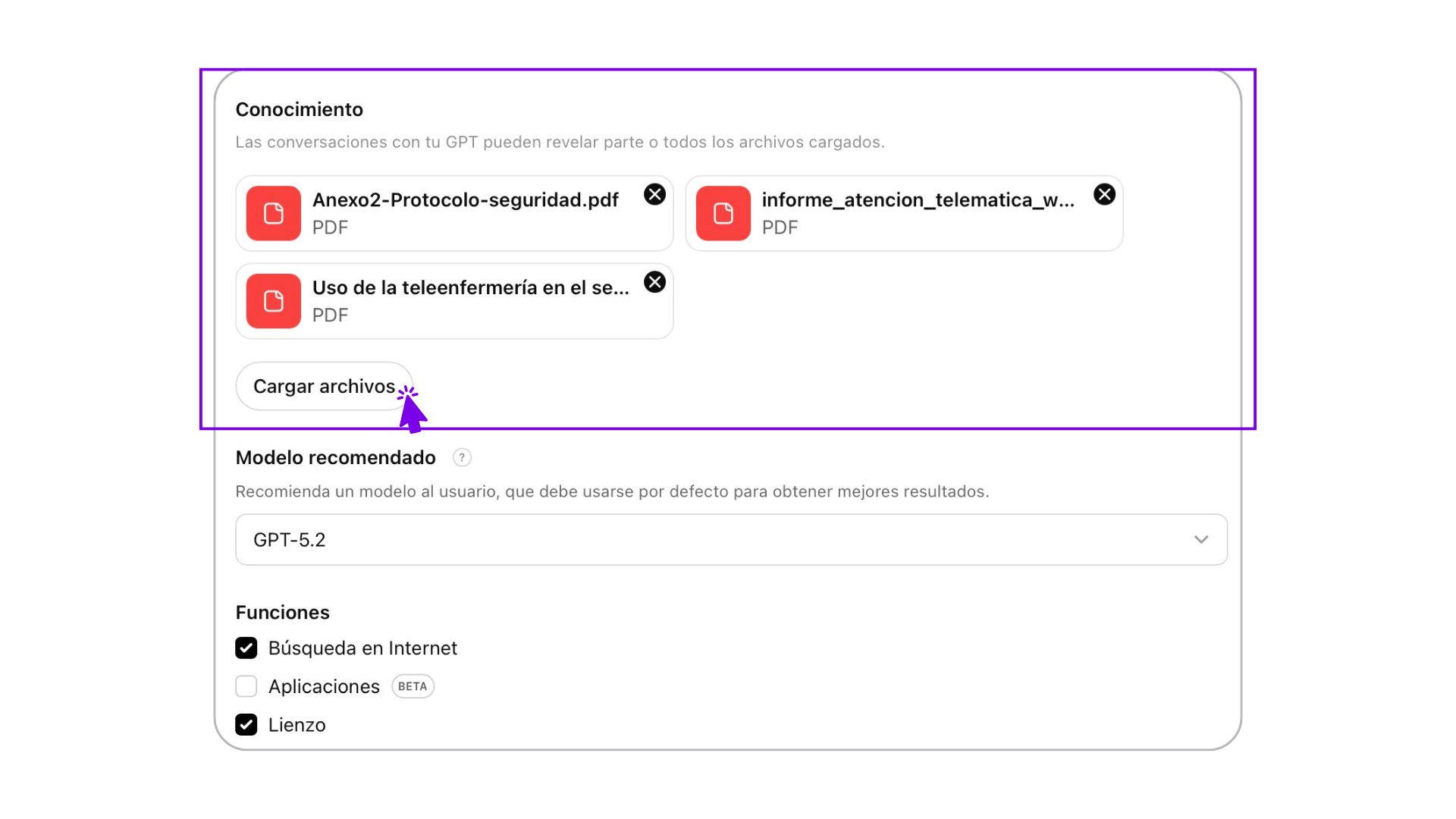This screenshot has height=819, width=1456.
Task: Open the Modelo recomendado help tooltip icon
Action: coord(462,457)
